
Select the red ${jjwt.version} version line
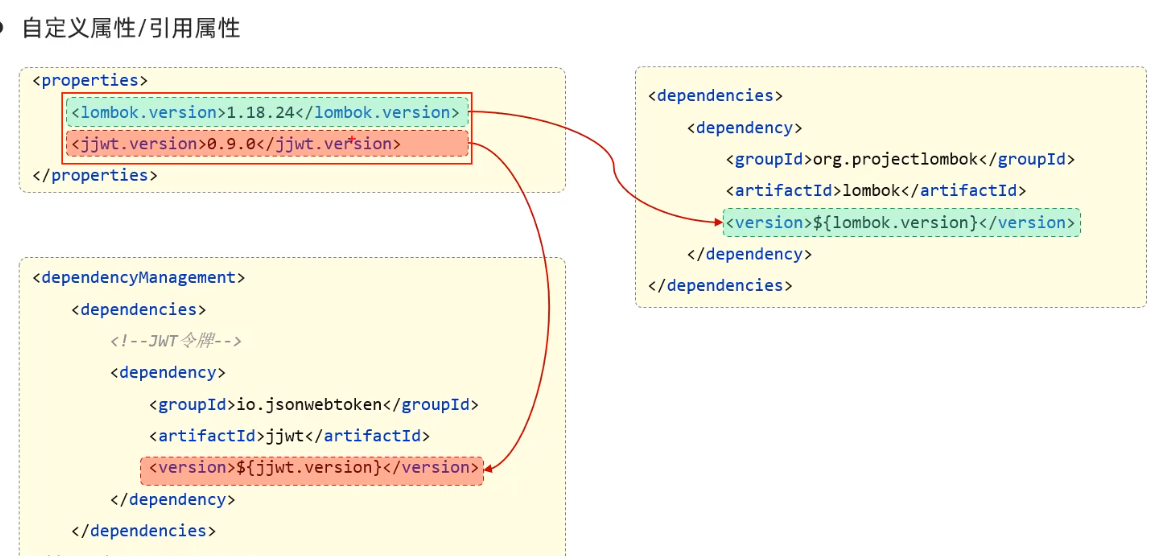(311, 468)
